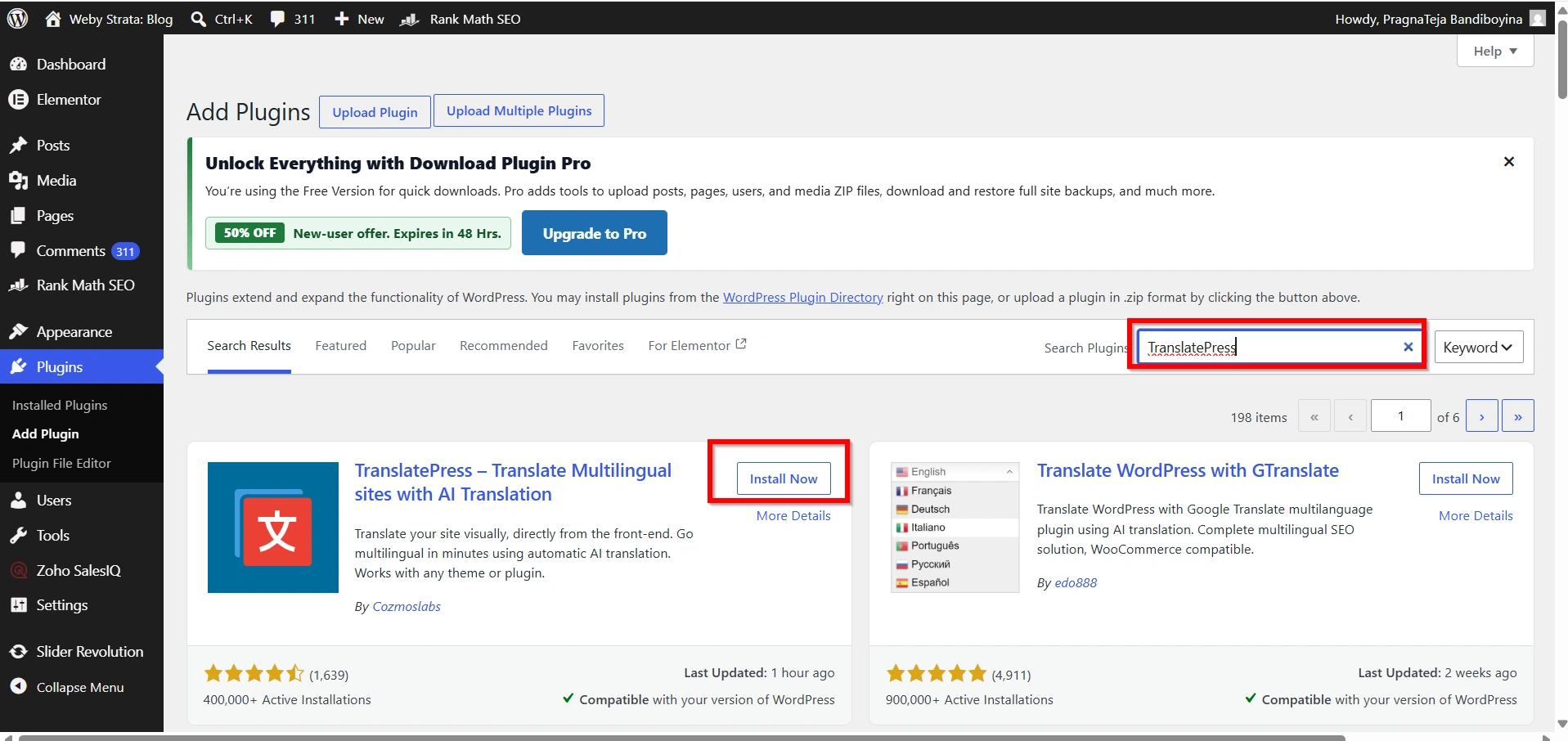The image size is (1568, 741).
Task: Install the GTranslate plugin now
Action: tap(1466, 478)
